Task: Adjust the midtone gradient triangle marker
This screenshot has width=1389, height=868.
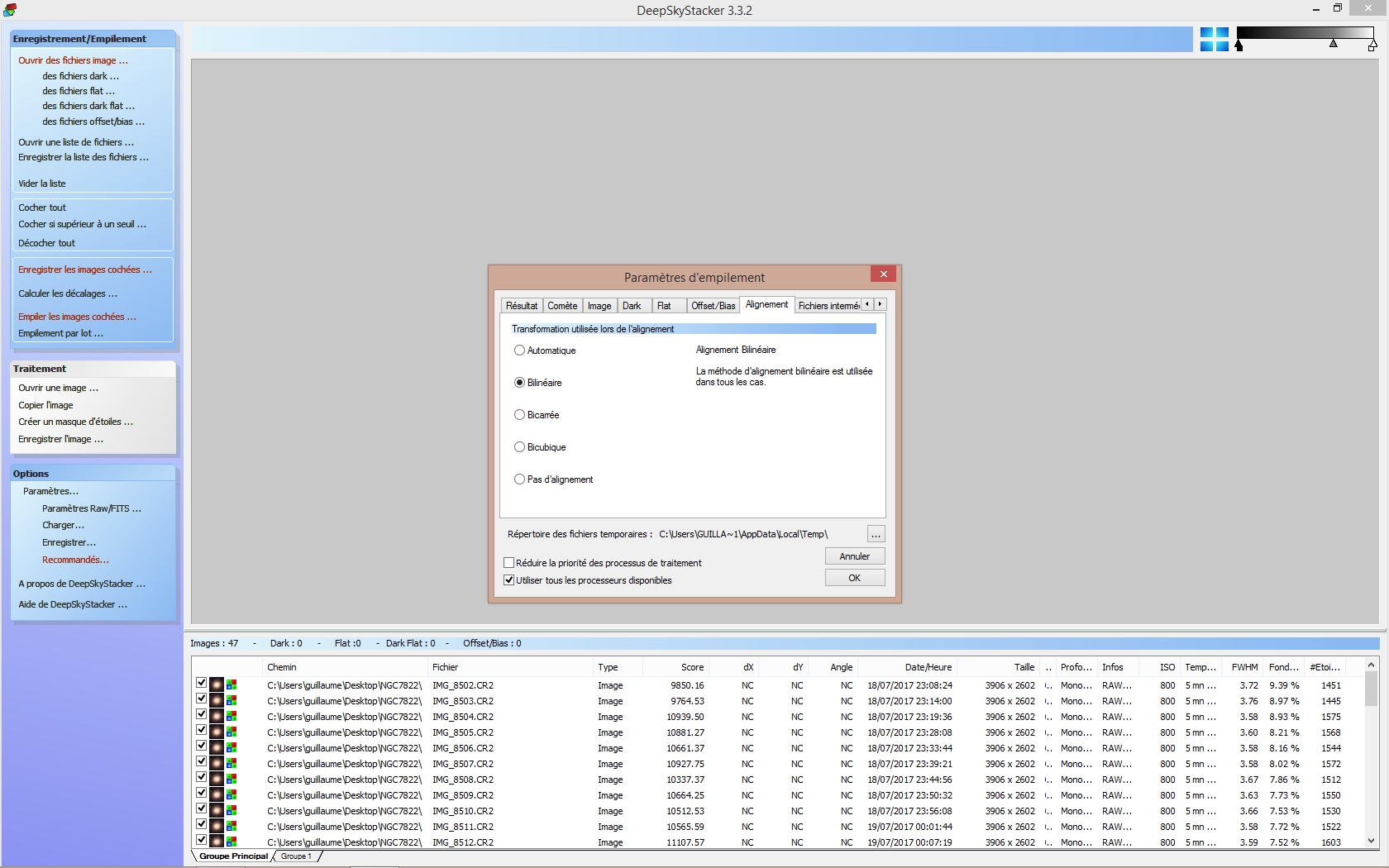Action: pos(1333,43)
